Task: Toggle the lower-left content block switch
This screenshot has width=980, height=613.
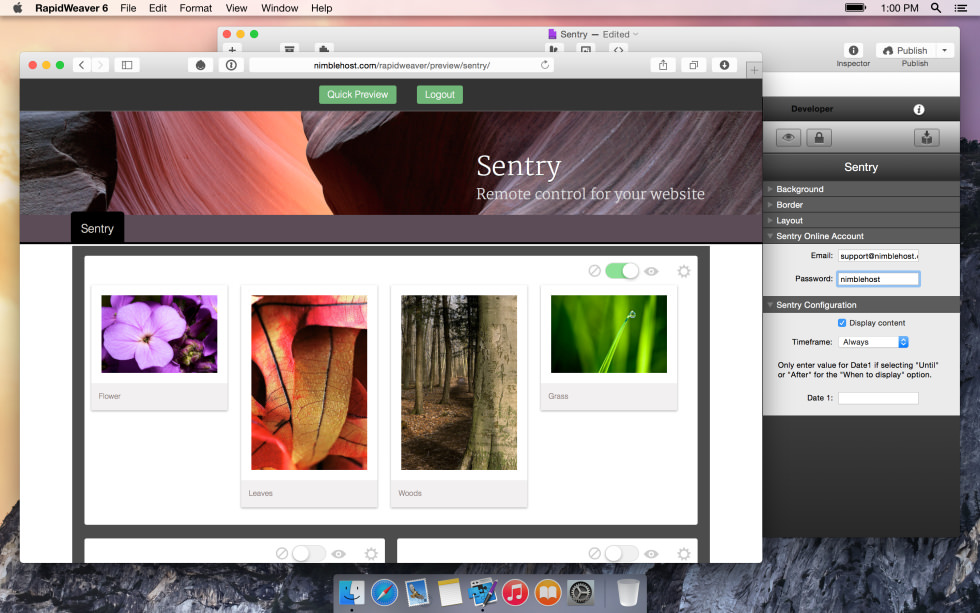Action: (x=309, y=553)
